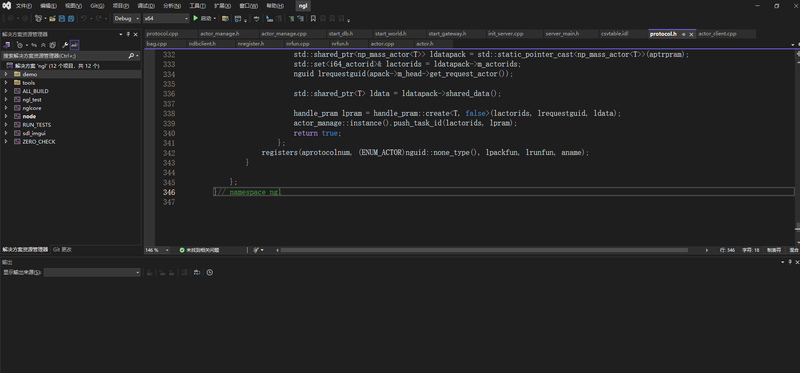The image size is (800, 373).
Task: Click the toggle bookmark icon in toolbar
Action: (x=313, y=18)
